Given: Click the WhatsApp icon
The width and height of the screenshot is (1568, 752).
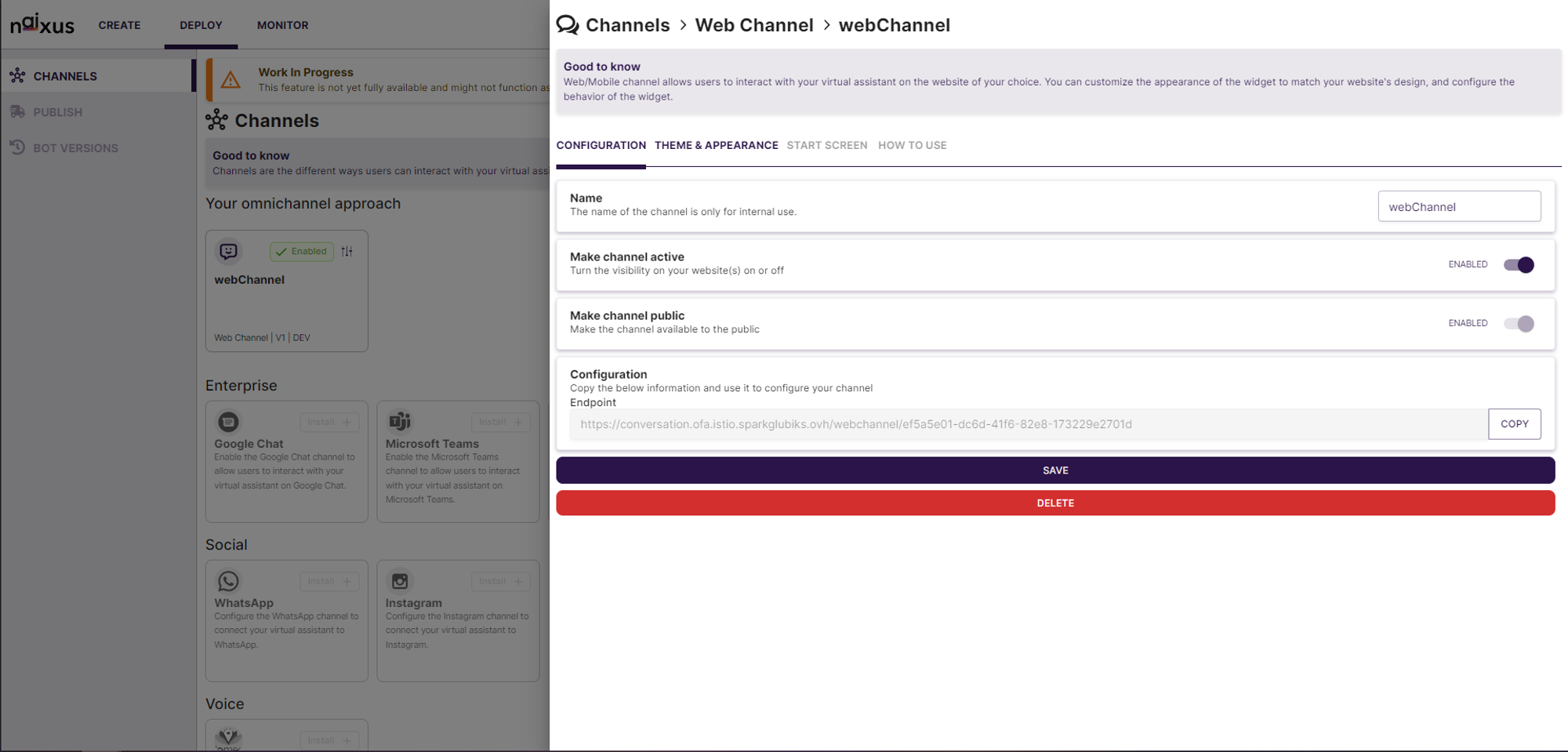Looking at the screenshot, I should pos(228,581).
